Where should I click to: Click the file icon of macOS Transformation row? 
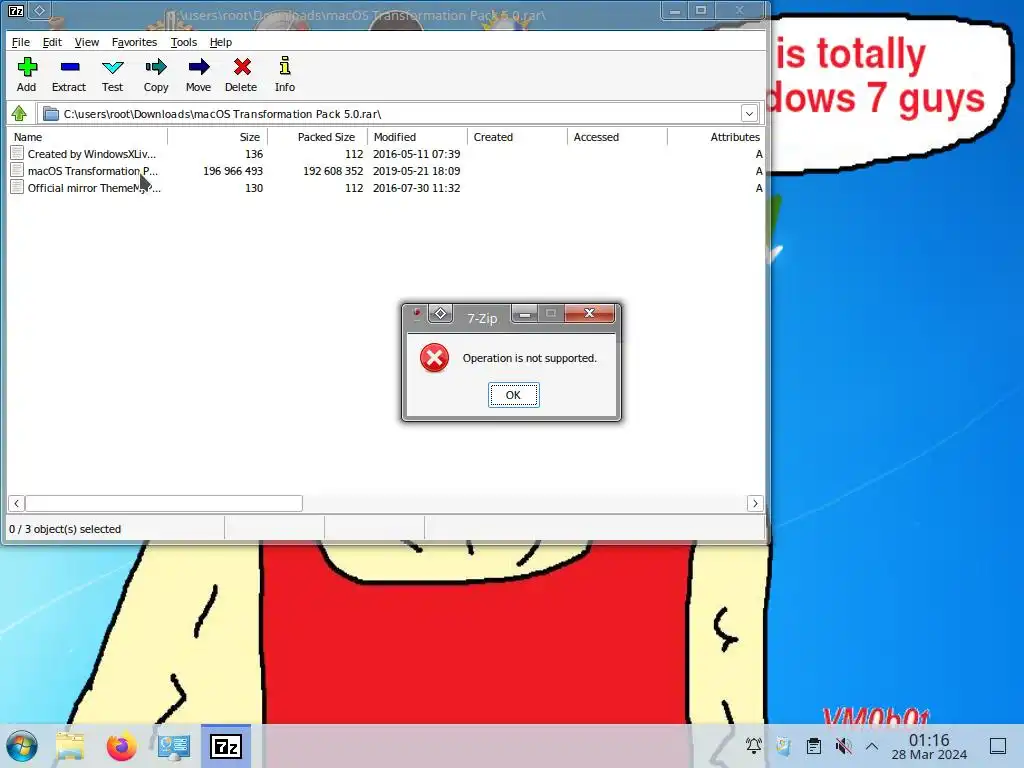point(18,170)
